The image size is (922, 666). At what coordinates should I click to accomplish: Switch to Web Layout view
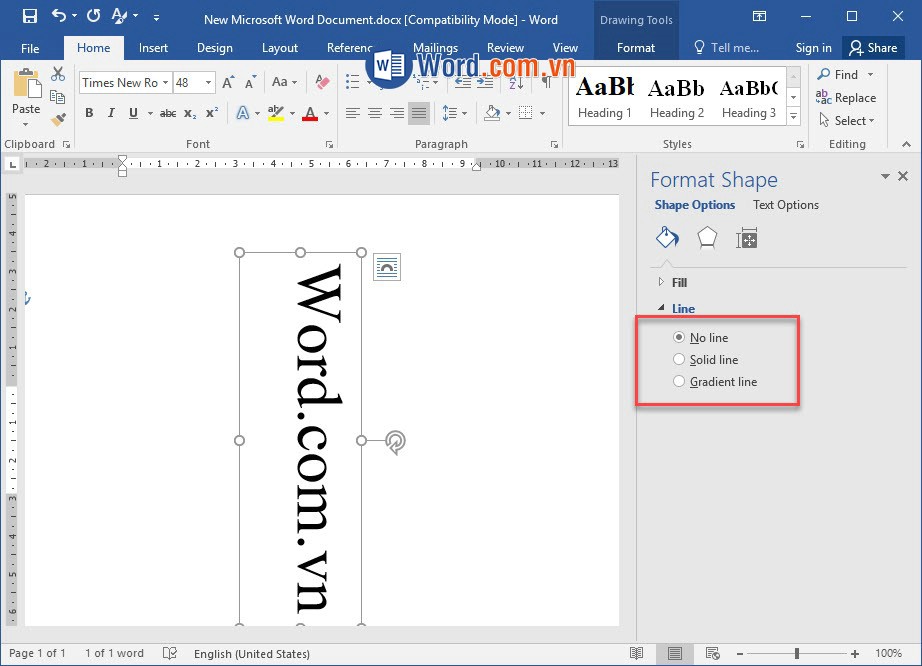pos(713,653)
